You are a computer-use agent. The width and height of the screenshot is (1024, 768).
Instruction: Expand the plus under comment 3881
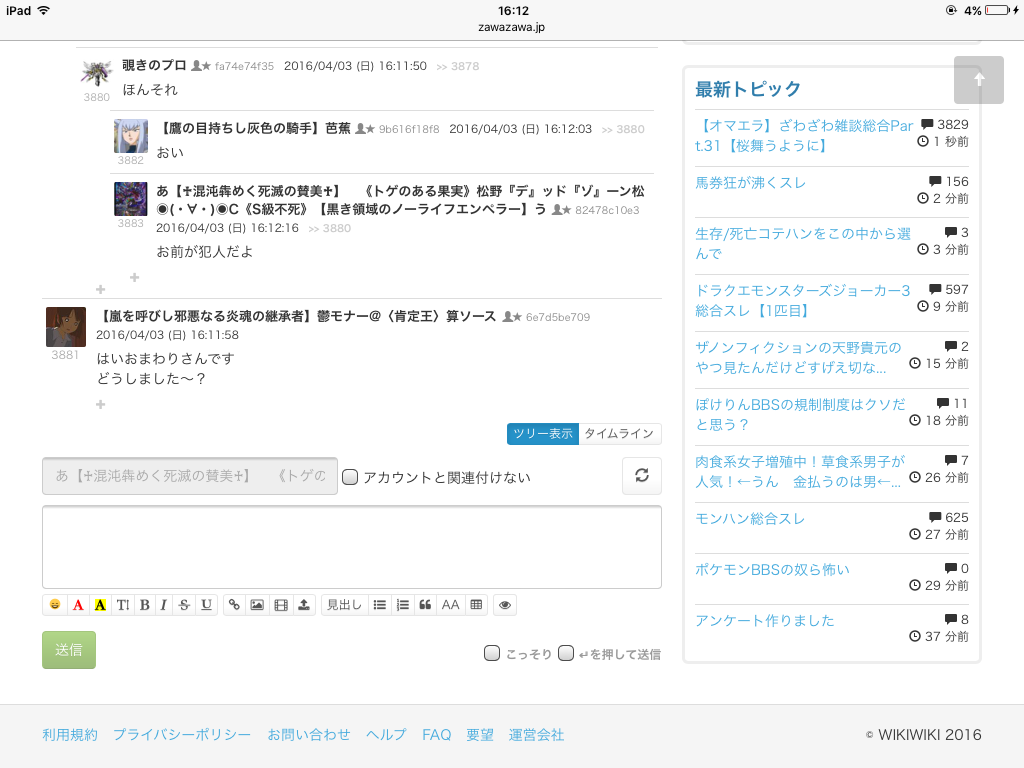100,404
